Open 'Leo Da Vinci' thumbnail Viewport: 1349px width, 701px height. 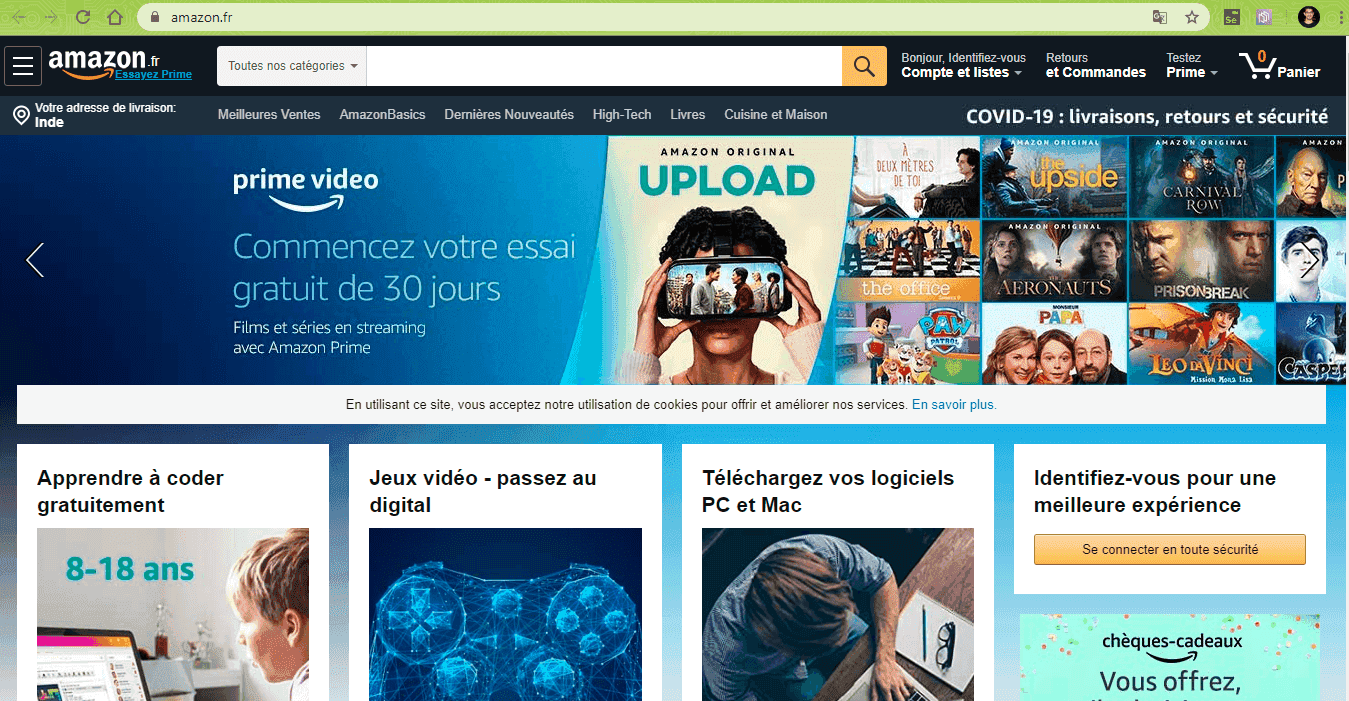1202,344
